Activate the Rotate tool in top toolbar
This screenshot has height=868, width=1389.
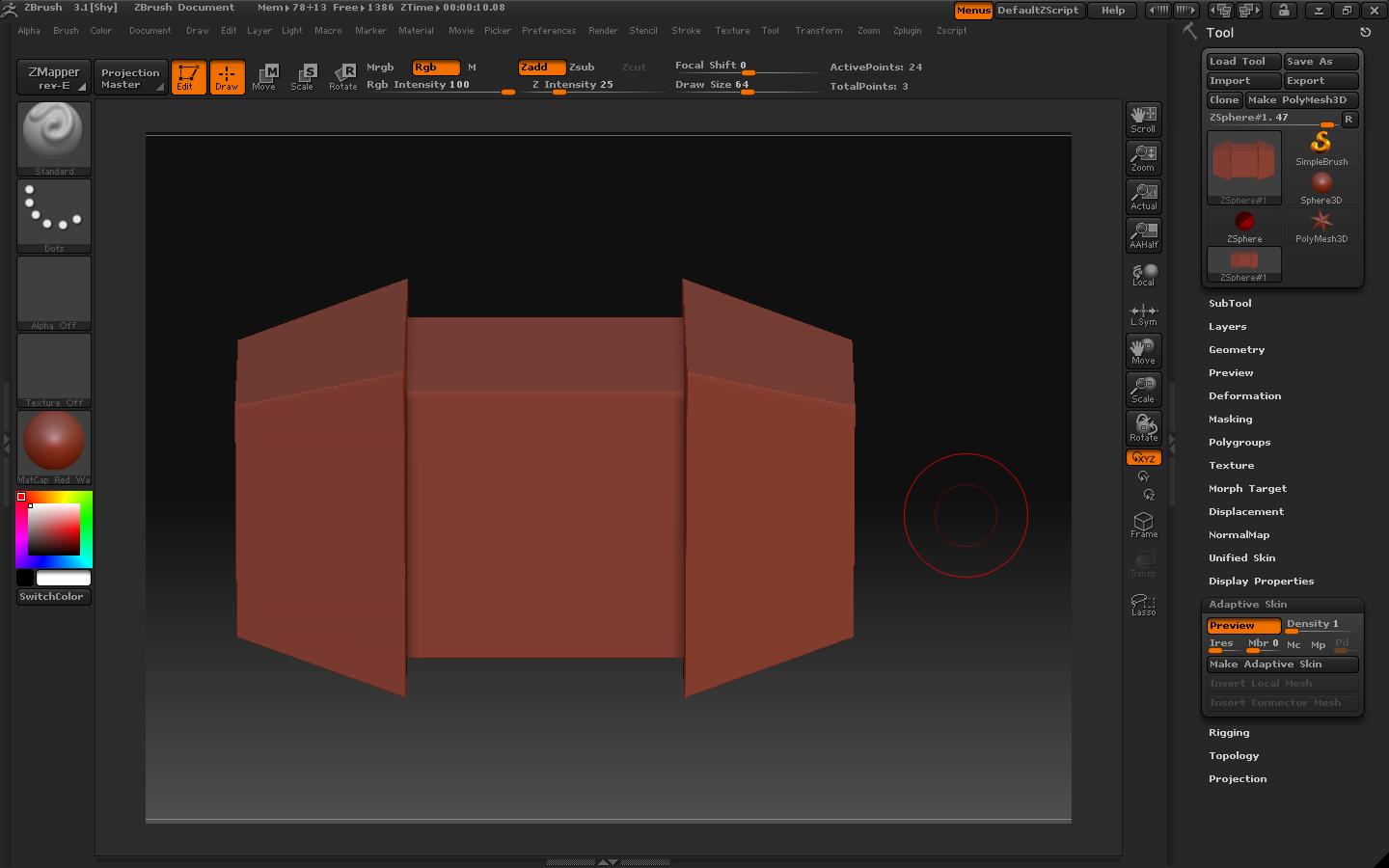tap(342, 77)
